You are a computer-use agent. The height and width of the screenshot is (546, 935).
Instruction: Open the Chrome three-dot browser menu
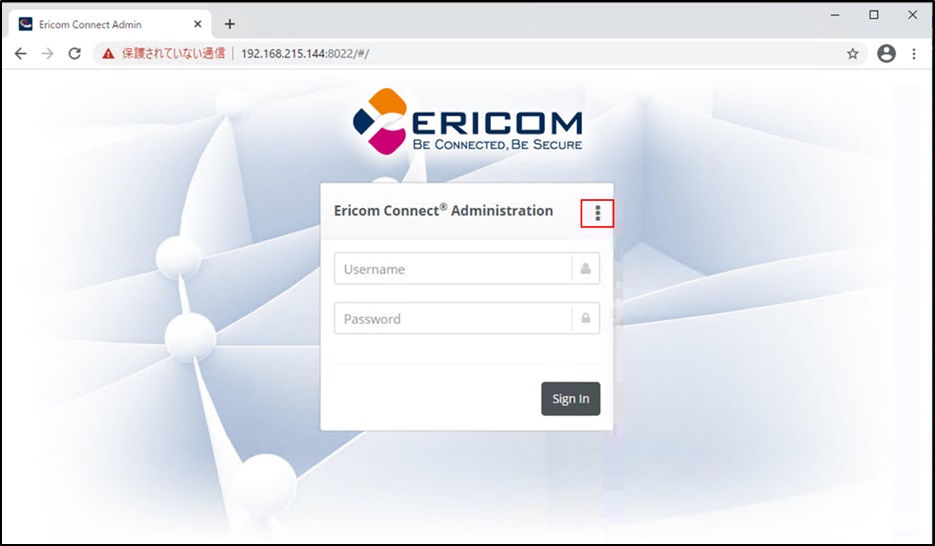point(914,54)
